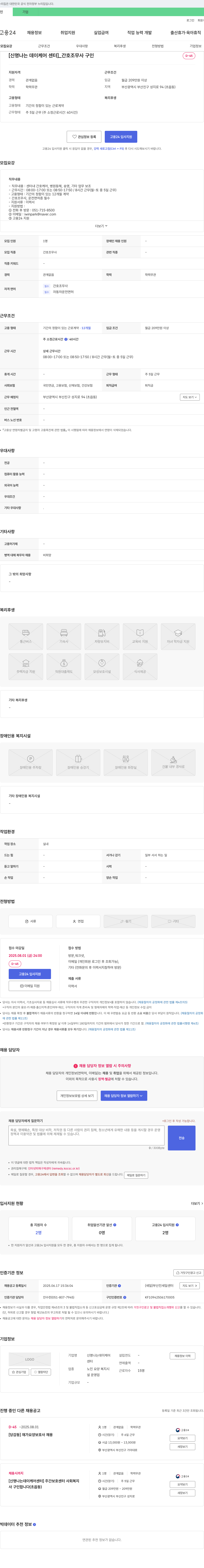The image size is (204, 1568).
Task: Click the question text input field
Action: (x=86, y=1135)
